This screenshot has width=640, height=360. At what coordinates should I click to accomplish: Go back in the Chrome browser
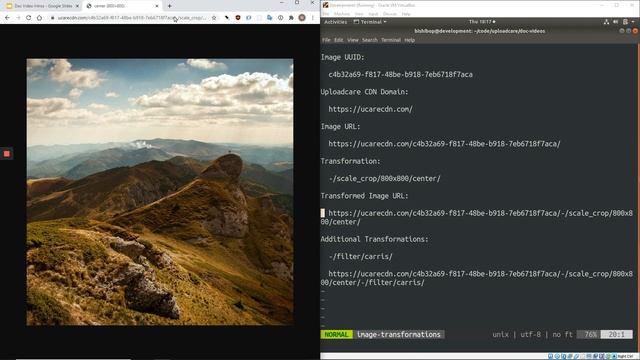pos(7,18)
